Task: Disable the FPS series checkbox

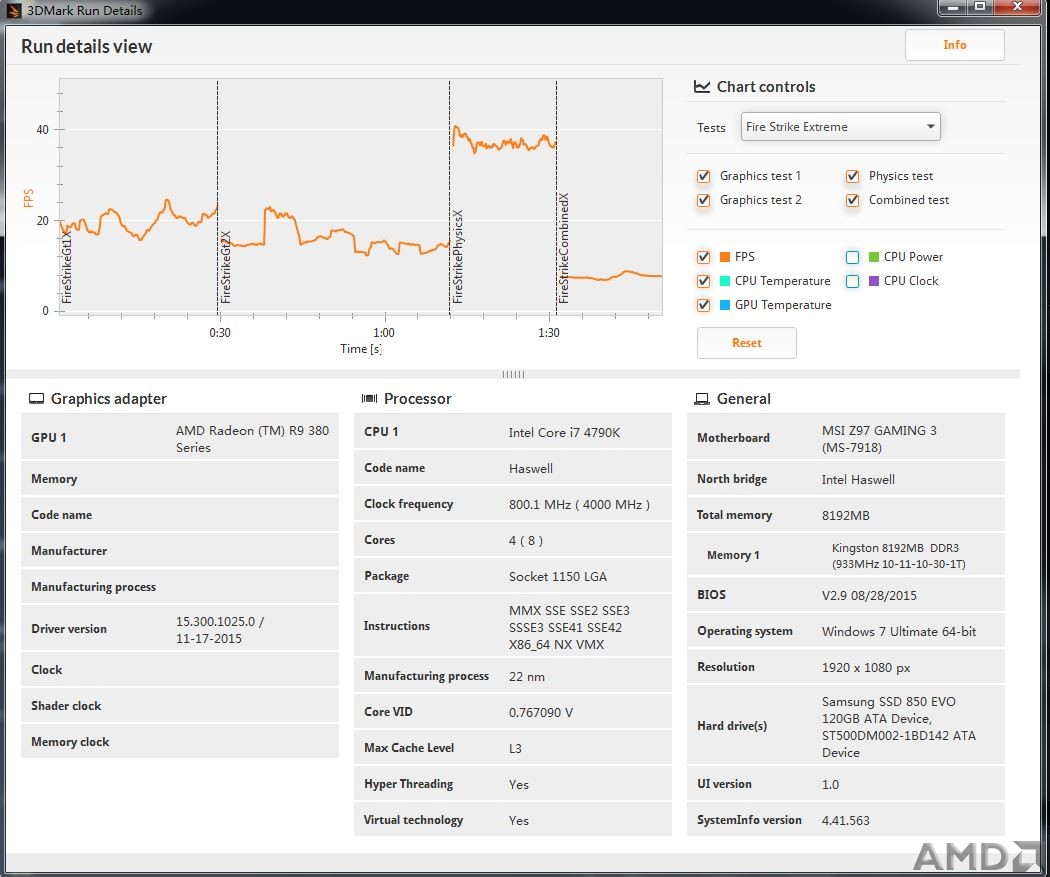Action: (703, 257)
